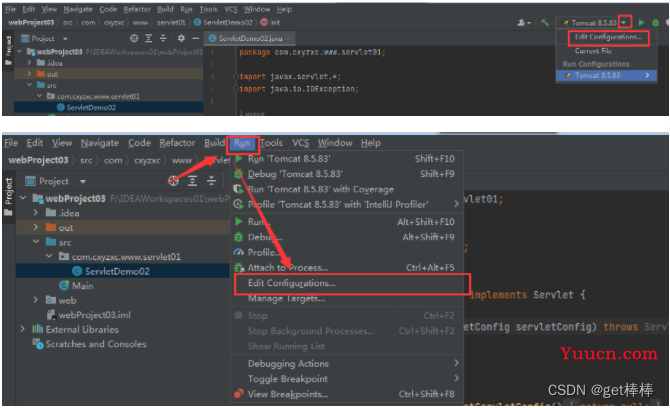Click the green Run triangle beside Tomcat 8.5.83 selector
The height and width of the screenshot is (408, 670).
pyautogui.click(x=641, y=23)
